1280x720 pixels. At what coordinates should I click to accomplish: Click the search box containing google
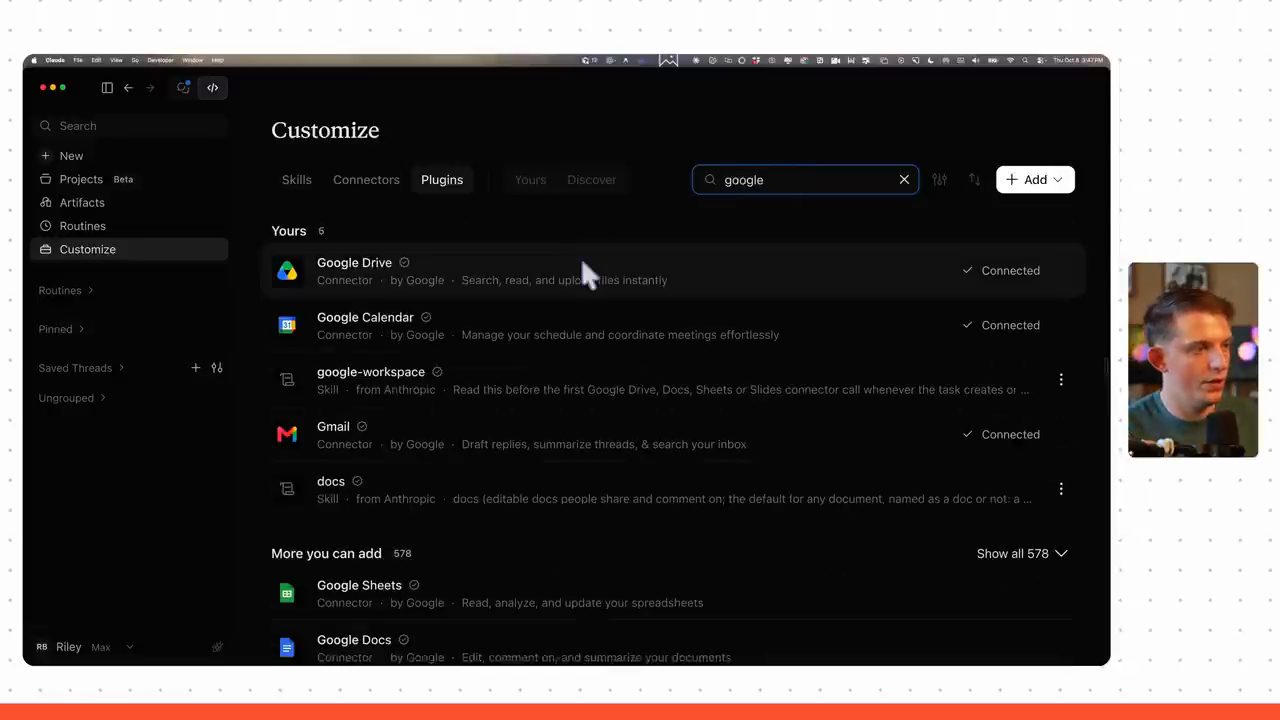point(805,180)
